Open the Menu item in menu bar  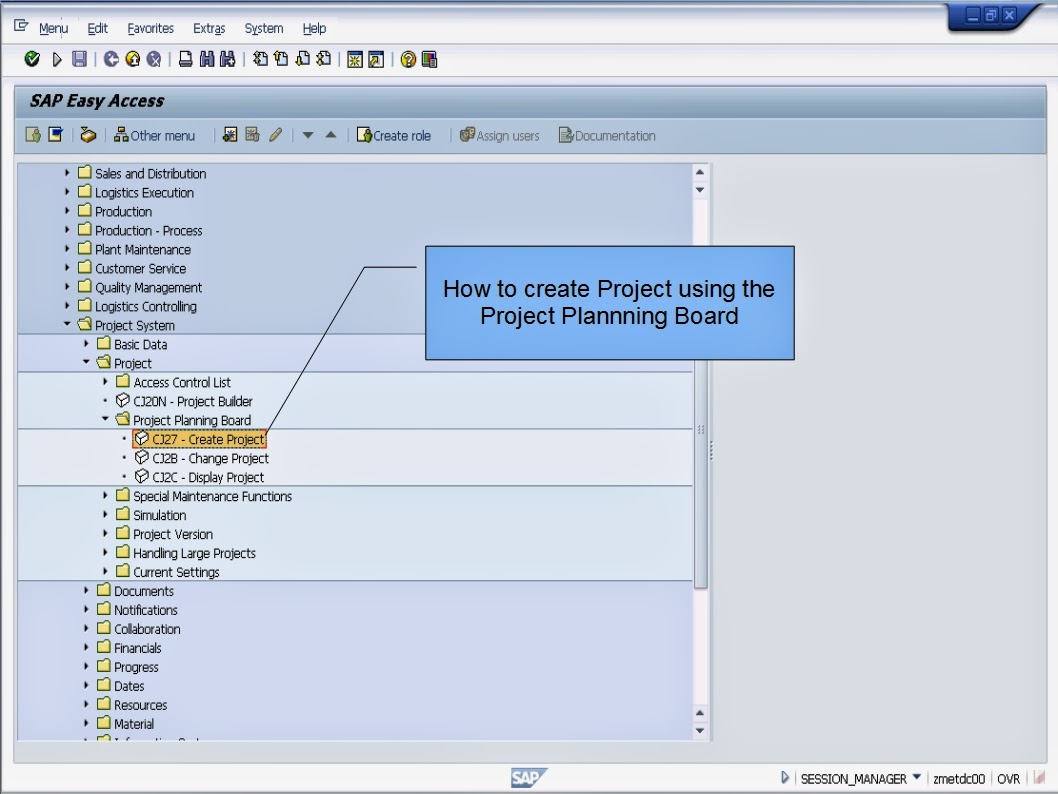tap(53, 28)
